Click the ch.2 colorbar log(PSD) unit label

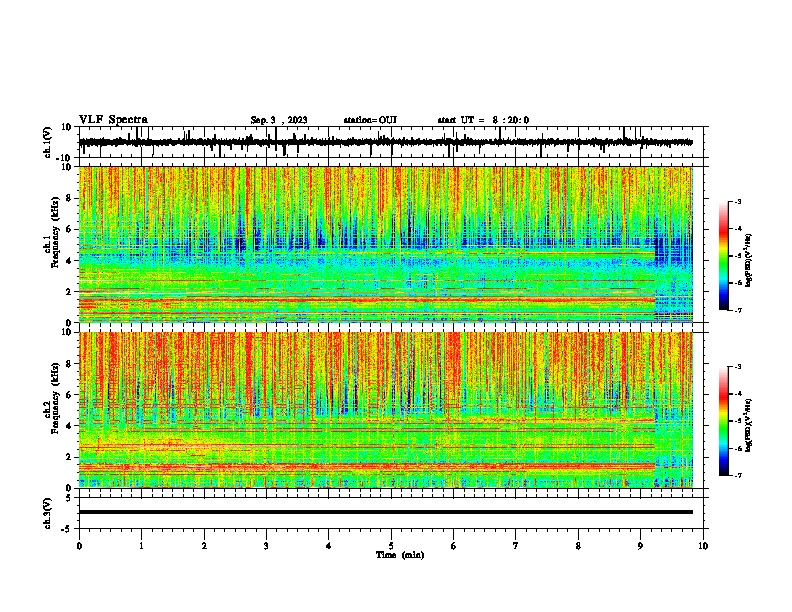click(748, 425)
